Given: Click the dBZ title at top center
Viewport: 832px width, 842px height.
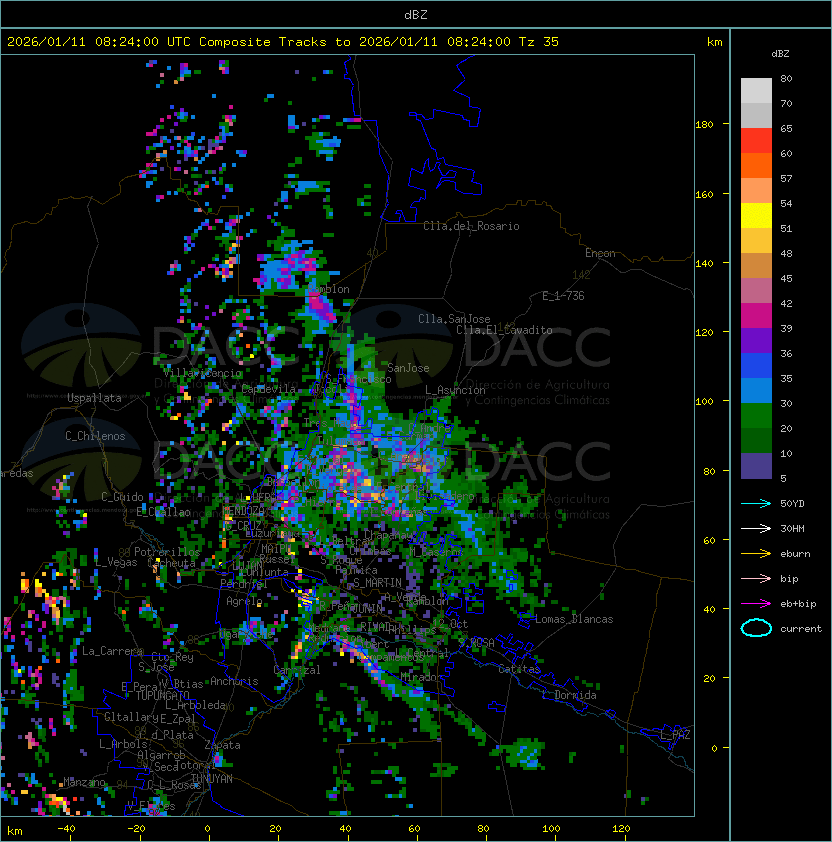Looking at the screenshot, I should pos(416,14).
